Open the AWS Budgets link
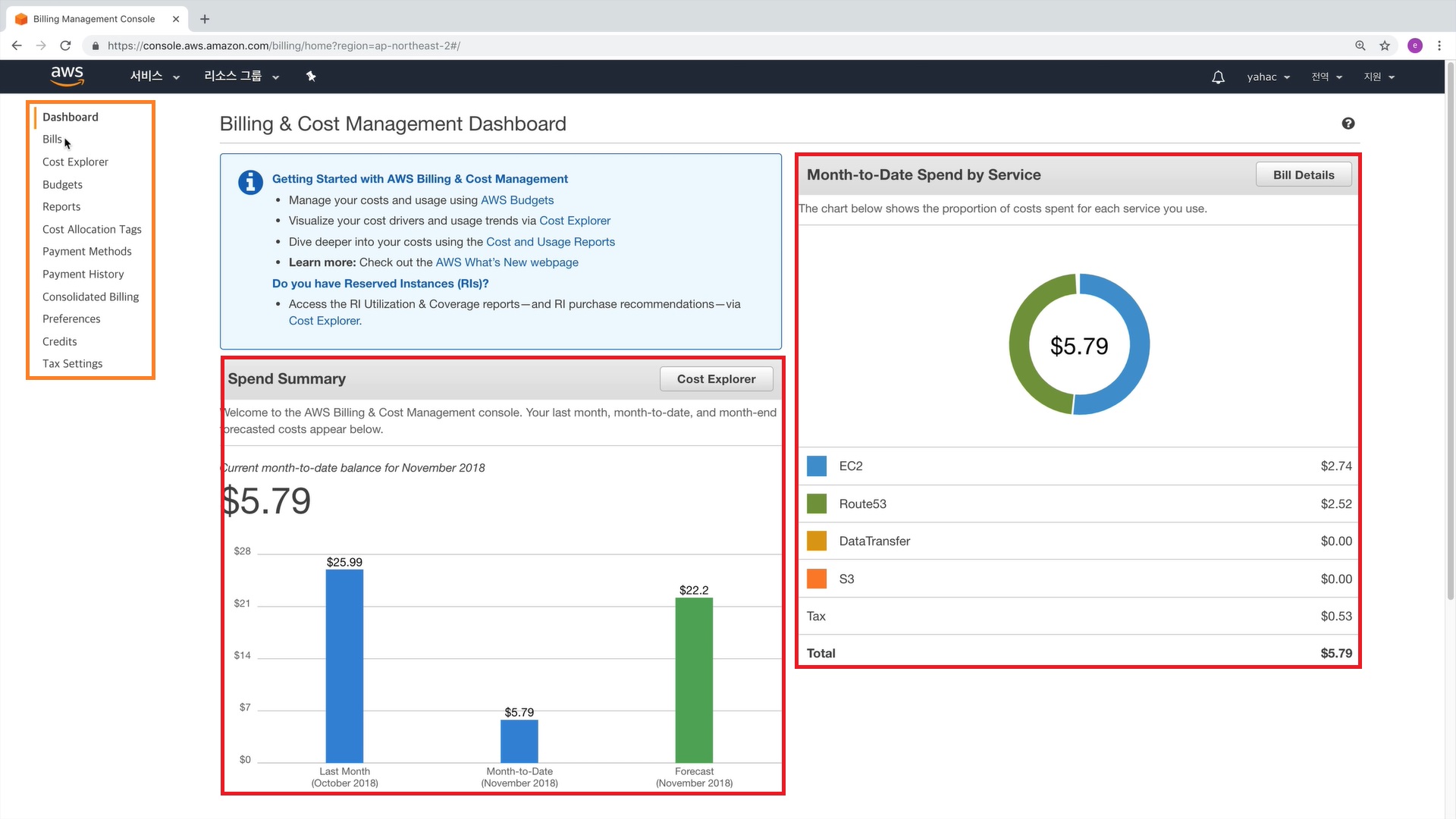The width and height of the screenshot is (1456, 819). click(517, 200)
